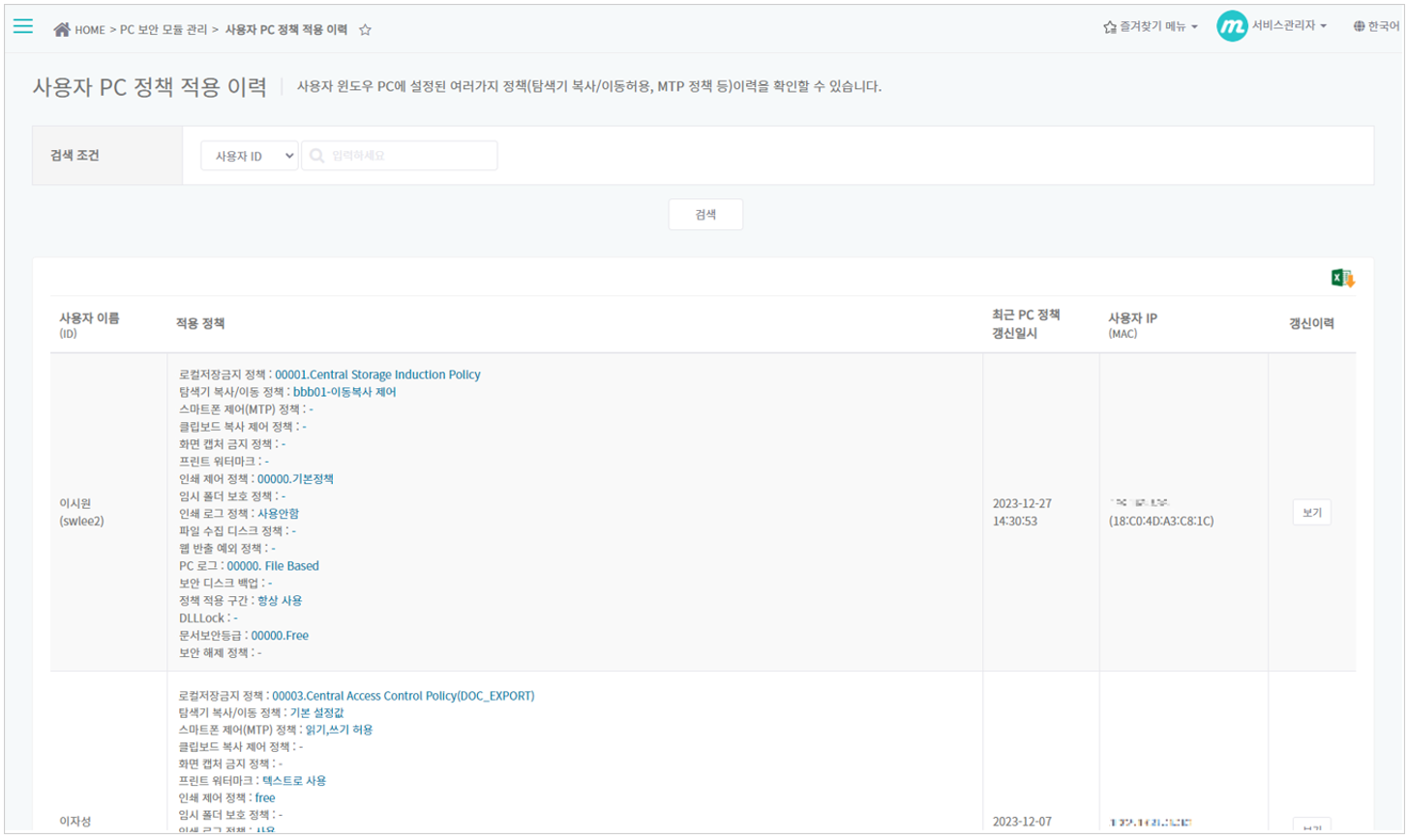Expand the 서비스관리자 account menu
Screen dimensions: 1408x840
(1289, 26)
